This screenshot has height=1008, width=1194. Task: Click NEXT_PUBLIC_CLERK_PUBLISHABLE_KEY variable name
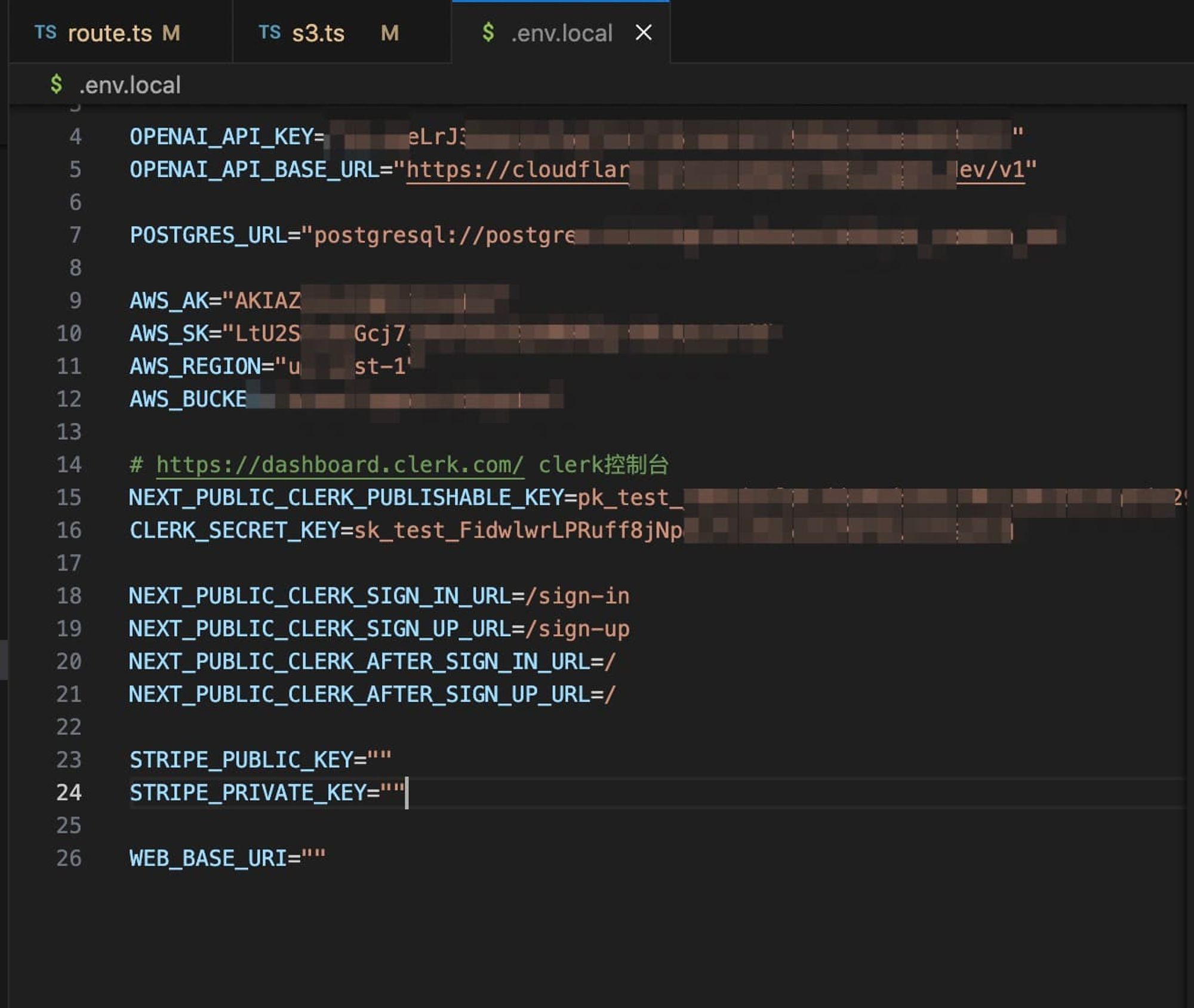[346, 497]
